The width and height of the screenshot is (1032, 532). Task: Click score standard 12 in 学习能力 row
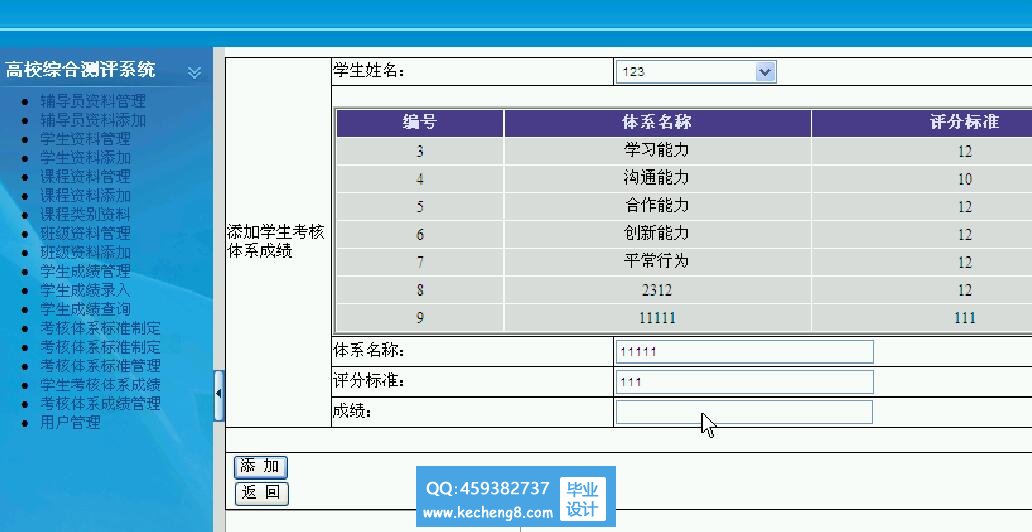coord(964,151)
